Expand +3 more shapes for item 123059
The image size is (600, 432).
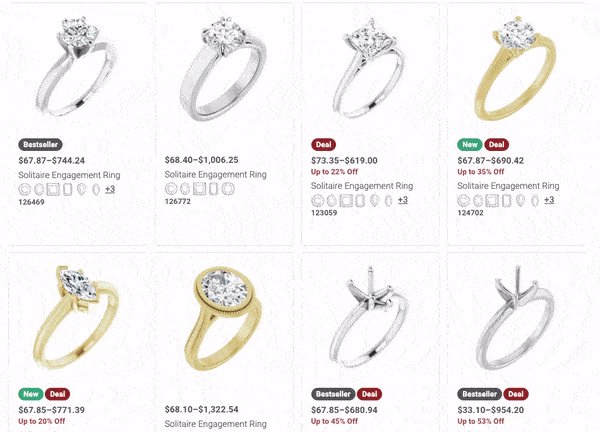403,200
